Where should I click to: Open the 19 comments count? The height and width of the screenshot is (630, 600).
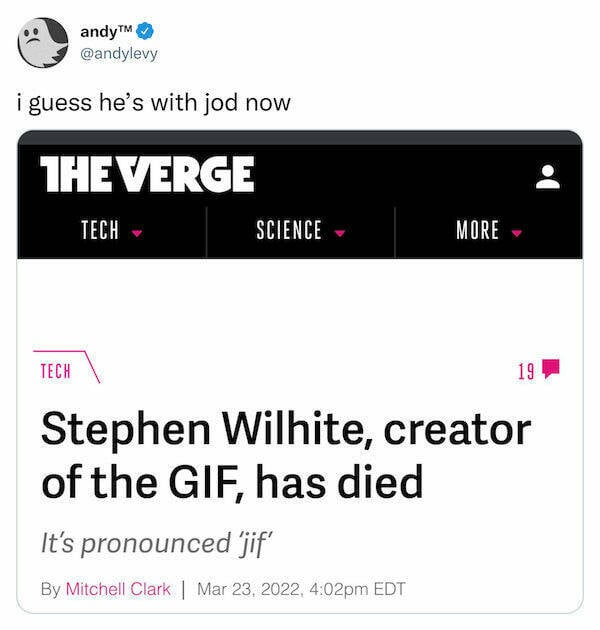(526, 372)
